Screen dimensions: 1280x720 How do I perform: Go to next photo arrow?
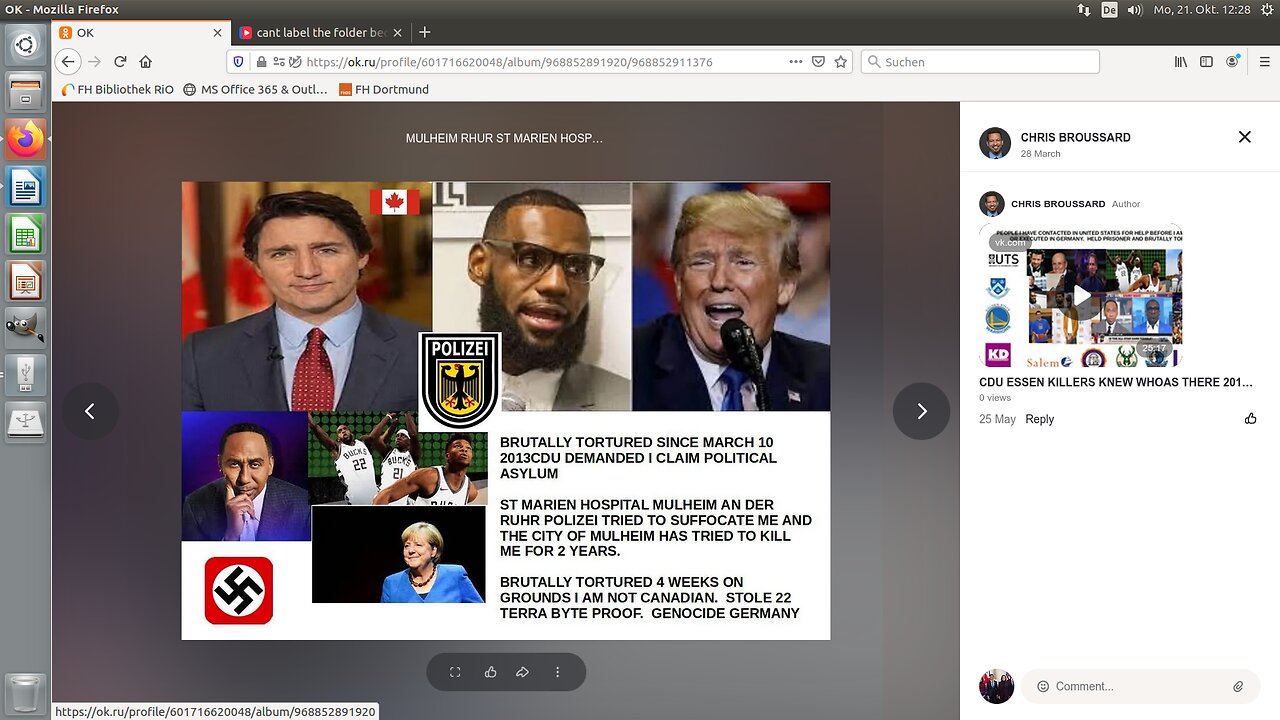(x=921, y=411)
